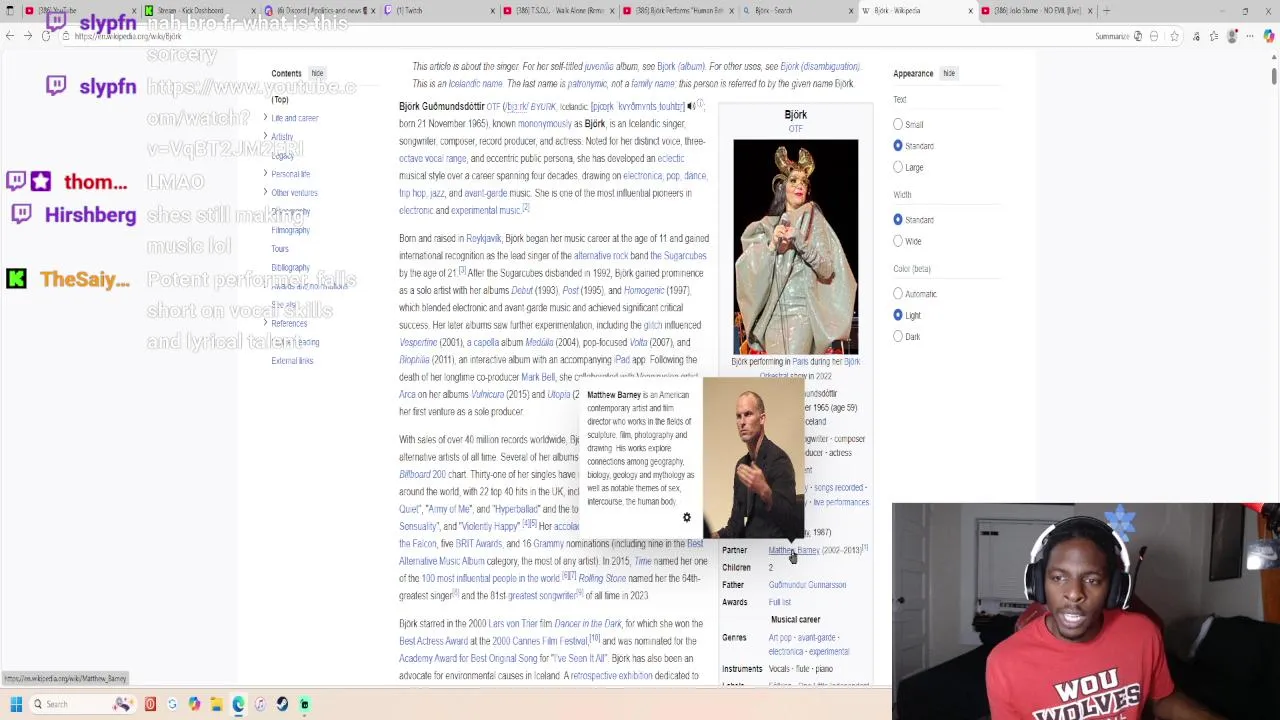Switch to the Discord tab

pos(320,11)
